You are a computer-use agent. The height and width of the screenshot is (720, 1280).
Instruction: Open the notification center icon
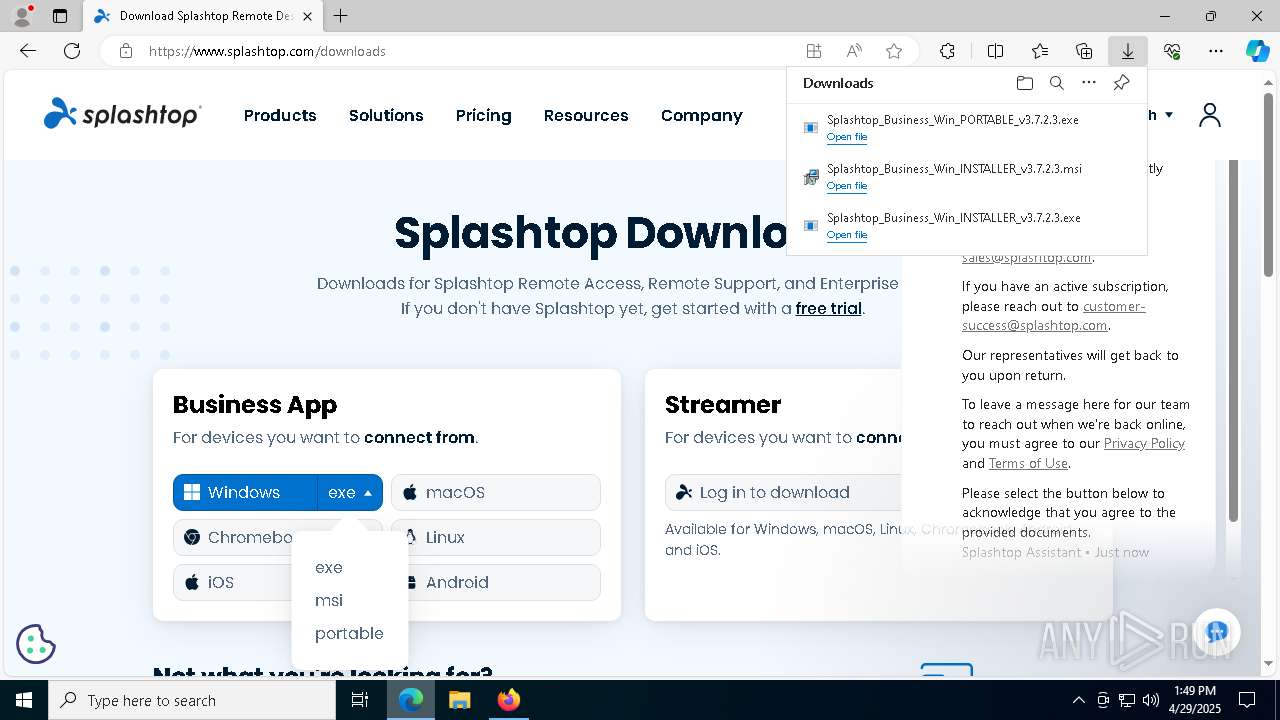pos(1247,700)
